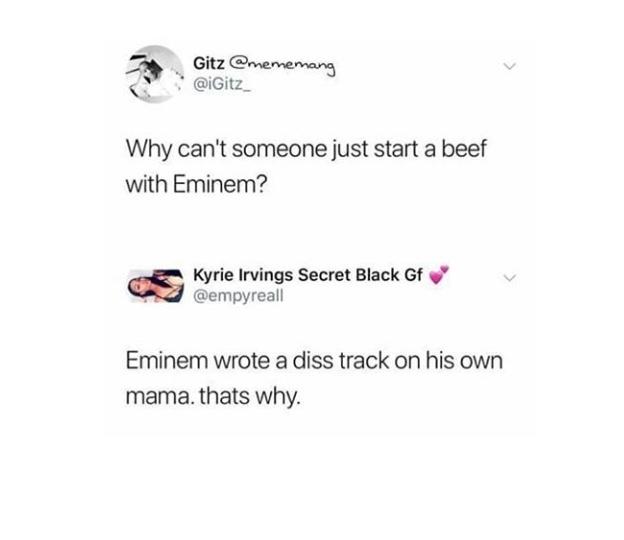This screenshot has width=624, height=540.
Task: Click the pink hearts emoji
Action: 439,275
